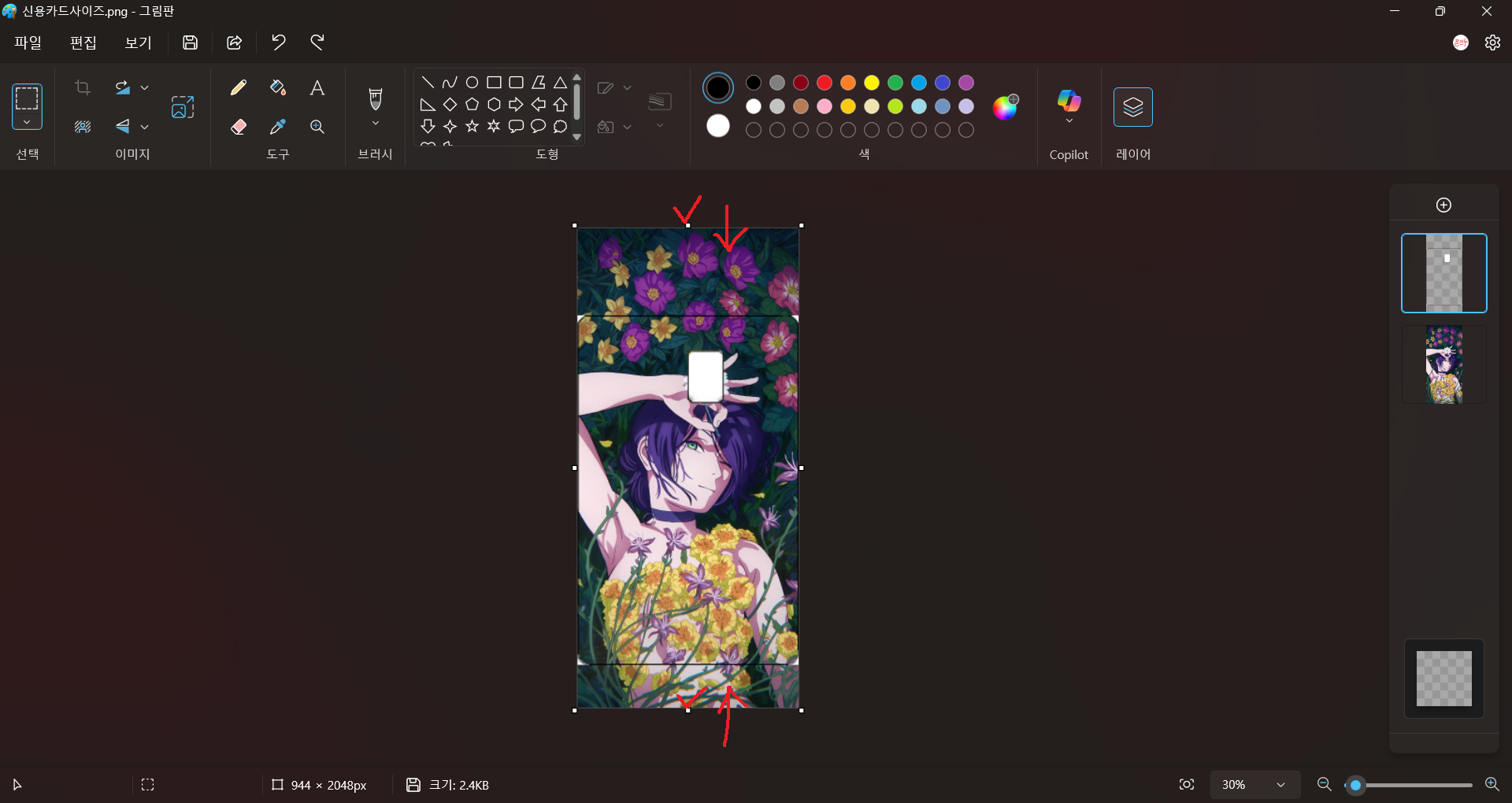Choose the yellow color swatch
The height and width of the screenshot is (803, 1512).
(x=872, y=83)
